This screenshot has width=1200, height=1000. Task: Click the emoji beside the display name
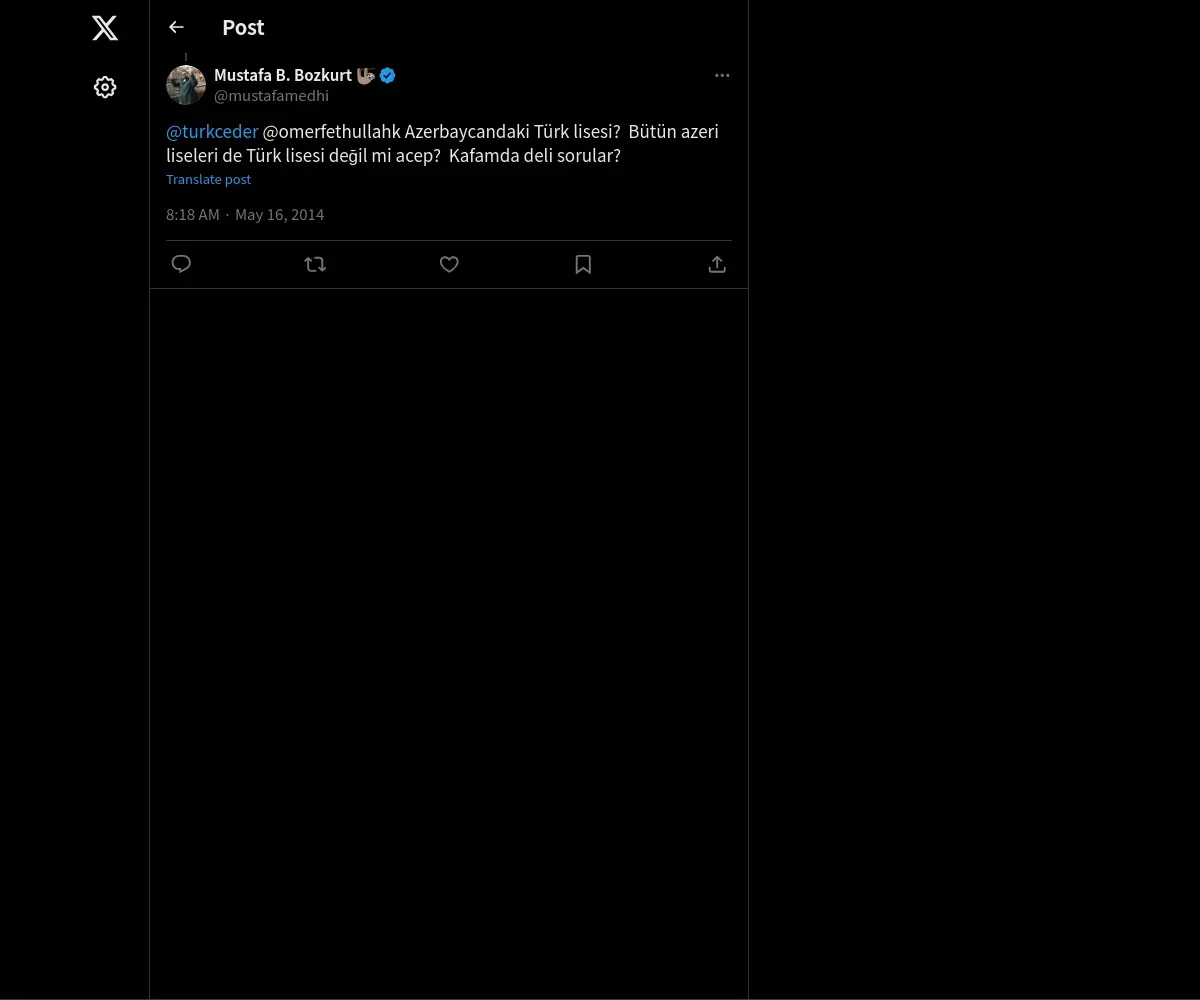(x=365, y=75)
